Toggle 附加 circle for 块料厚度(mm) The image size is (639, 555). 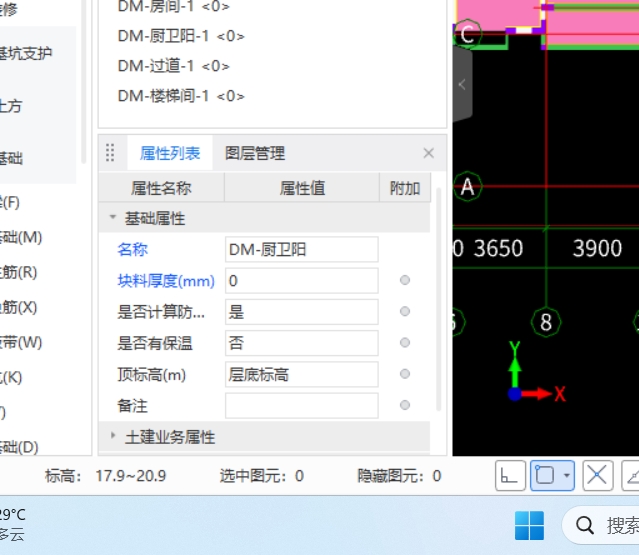(405, 280)
